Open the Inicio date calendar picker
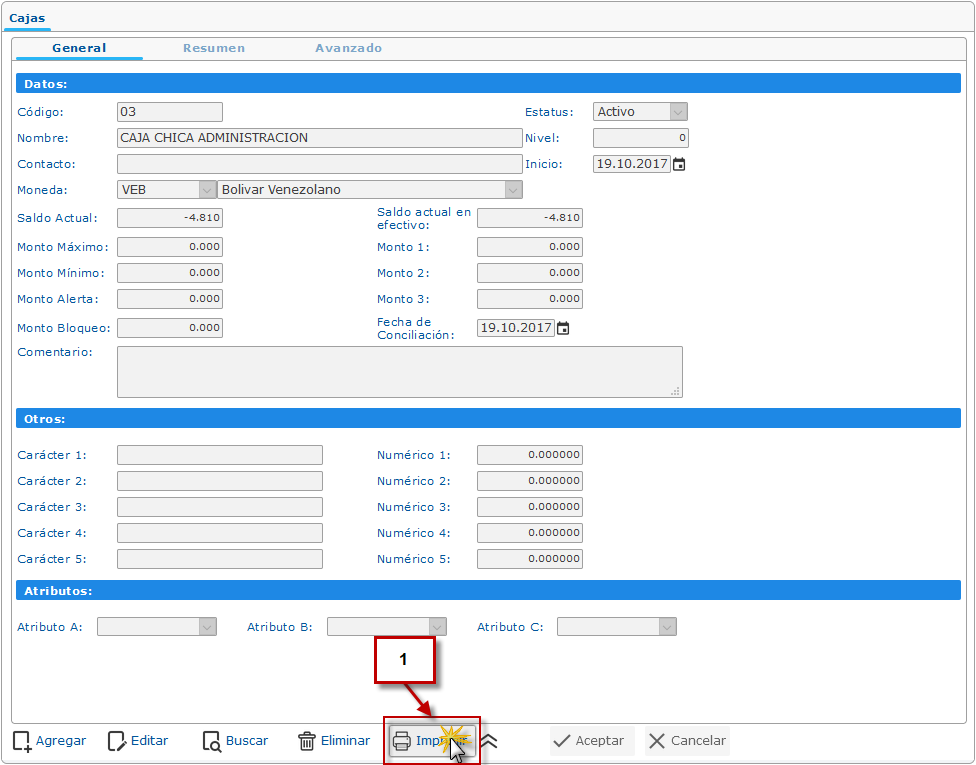The width and height of the screenshot is (976, 765). point(679,164)
